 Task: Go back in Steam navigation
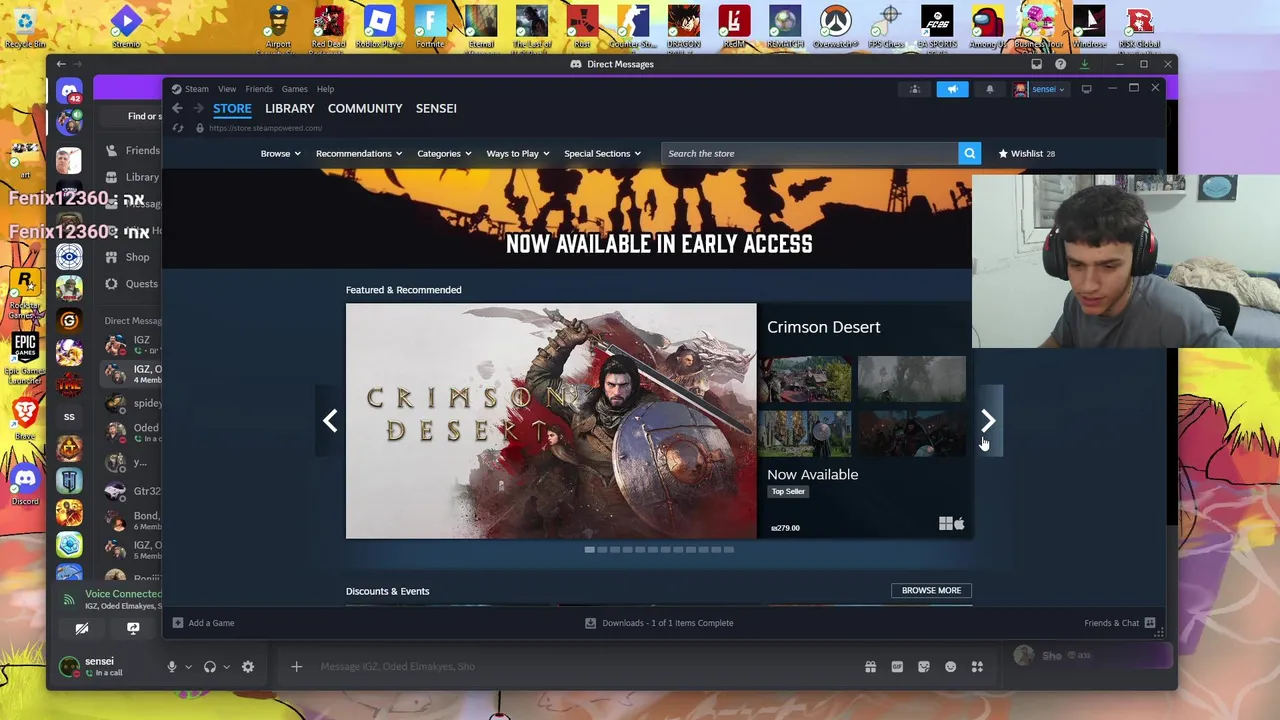pos(177,108)
